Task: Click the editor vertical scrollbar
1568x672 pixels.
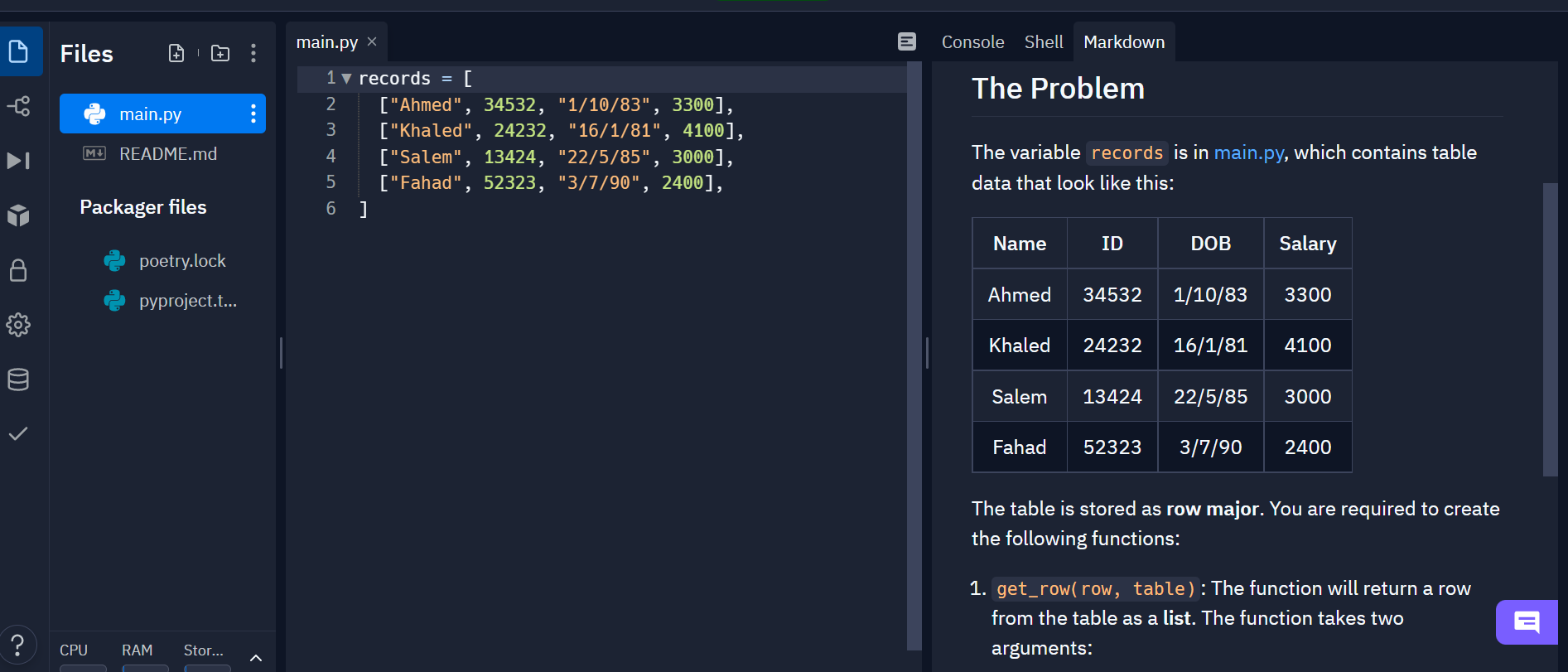Action: (914, 356)
